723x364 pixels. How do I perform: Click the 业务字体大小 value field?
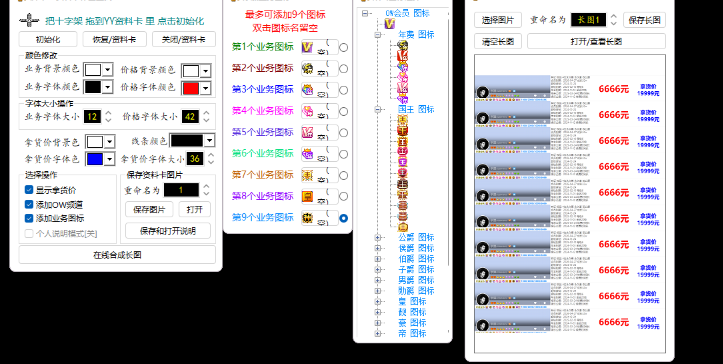(92, 117)
